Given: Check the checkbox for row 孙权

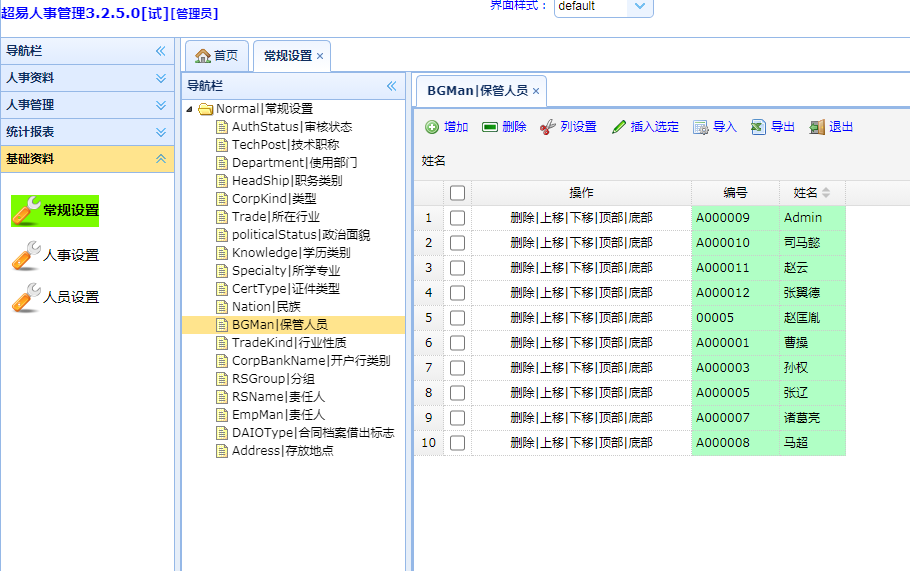Looking at the screenshot, I should [457, 367].
